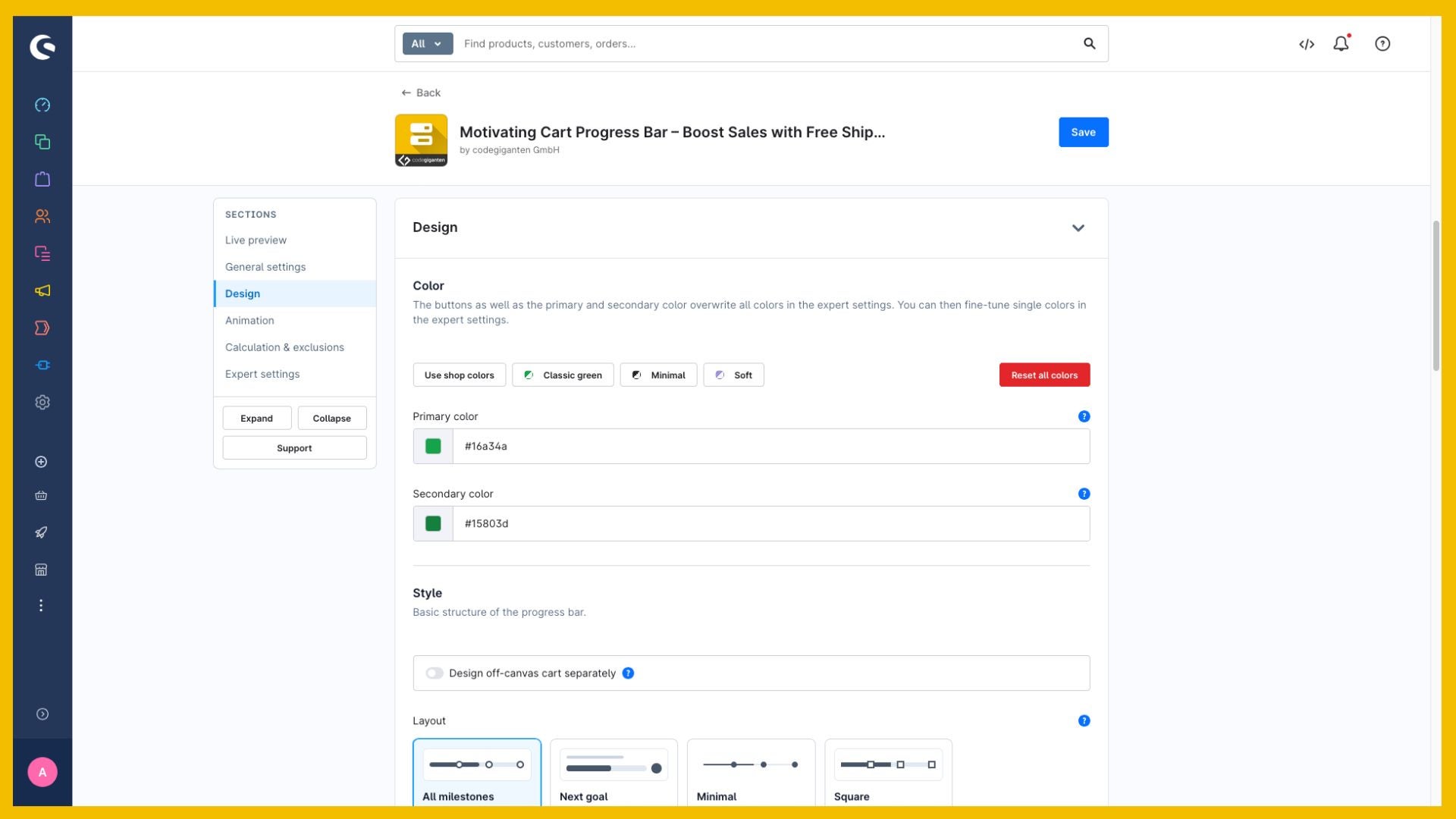Viewport: 1456px width, 819px height.
Task: Select the Square layout option
Action: pos(888,773)
